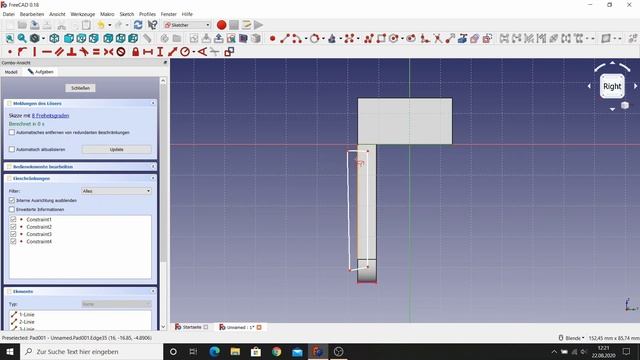Toggle automatic removal of redundant constraints
Screen dimensions: 640x360
pos(12,132)
